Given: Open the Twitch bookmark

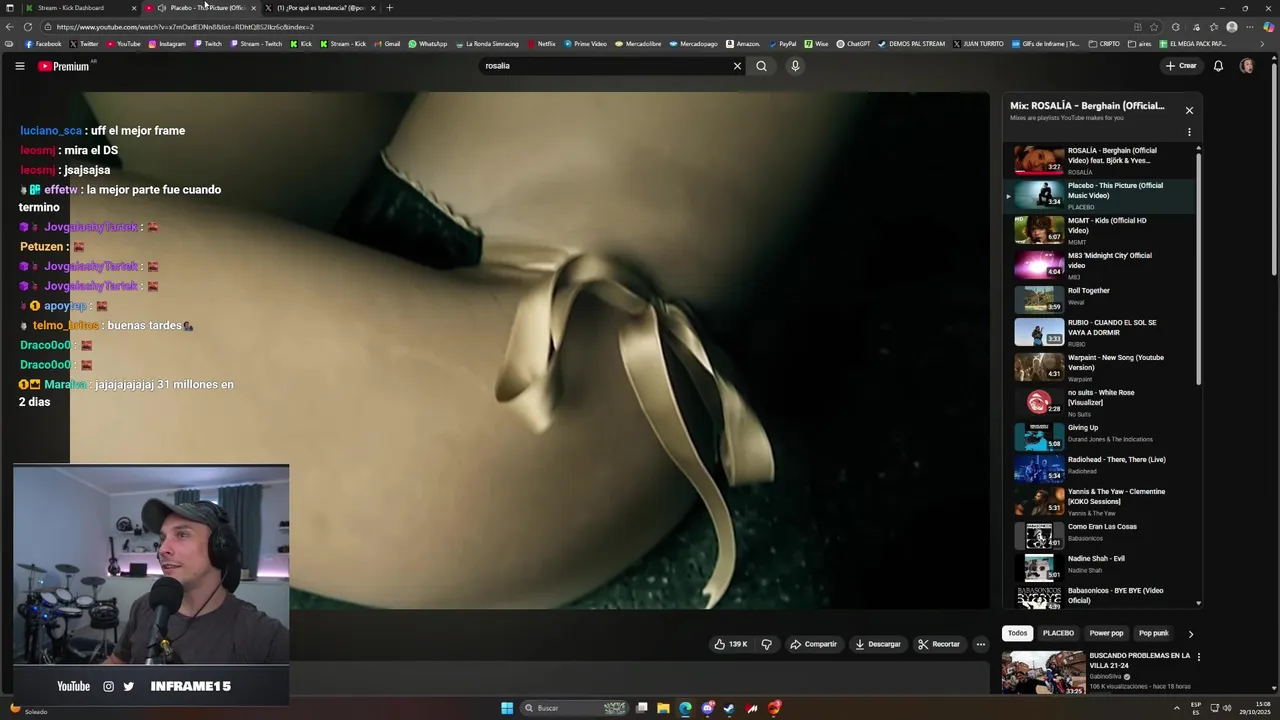Looking at the screenshot, I should pyautogui.click(x=208, y=44).
